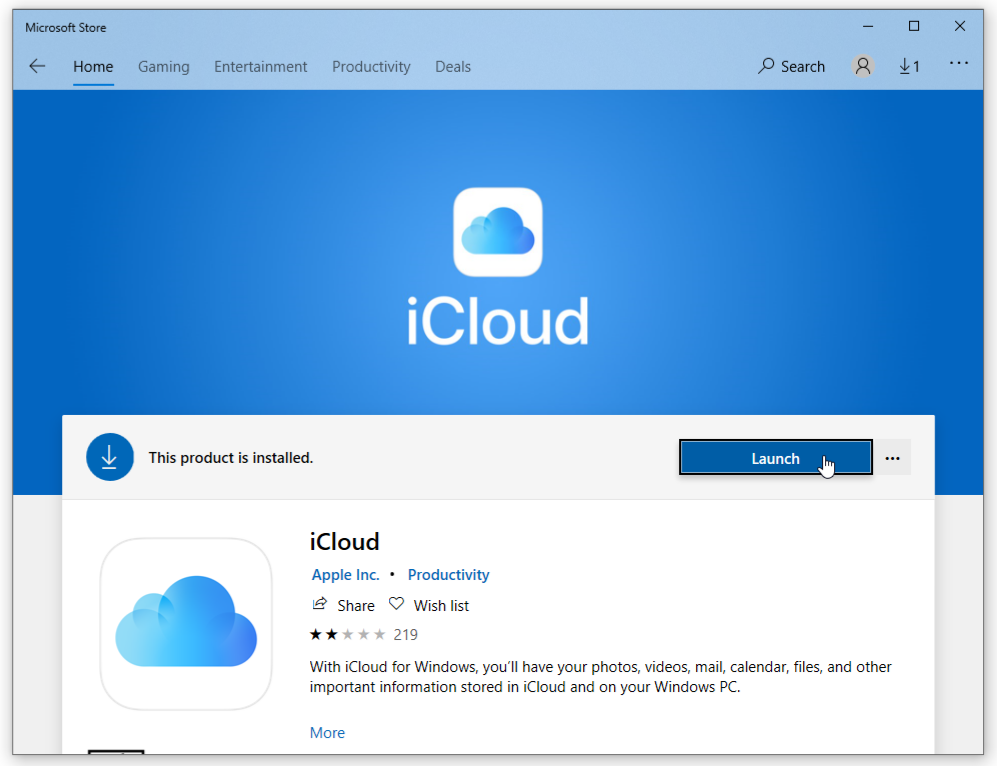Click the 'This product is installed.' text

(231, 458)
